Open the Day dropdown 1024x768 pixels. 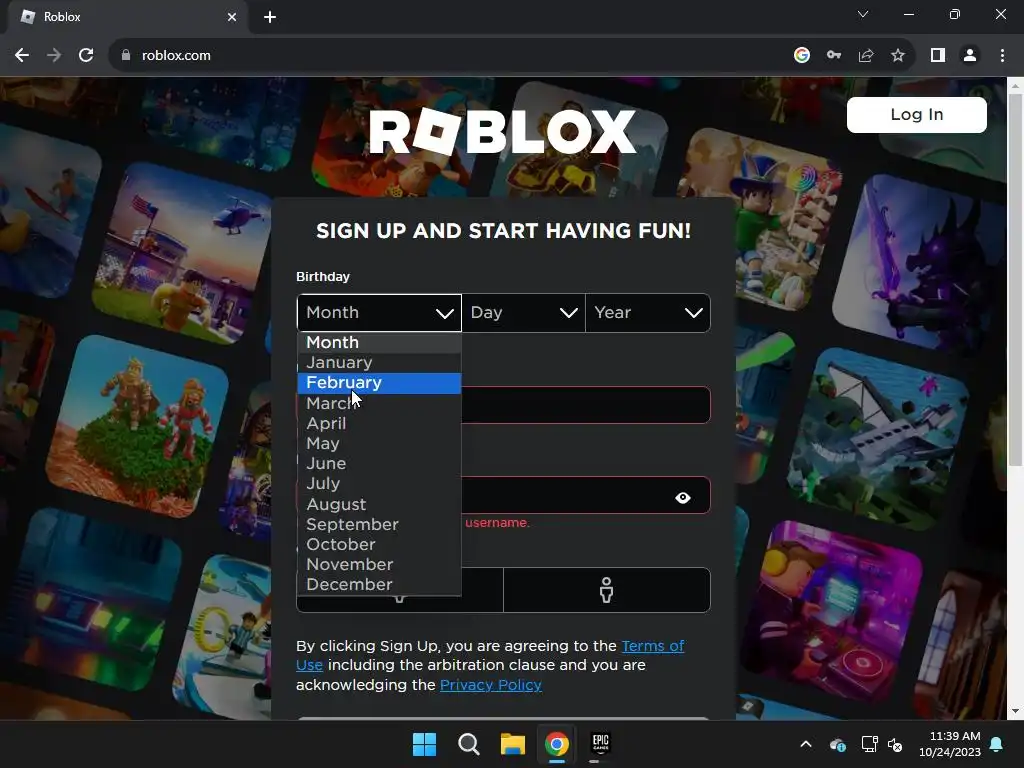click(524, 313)
